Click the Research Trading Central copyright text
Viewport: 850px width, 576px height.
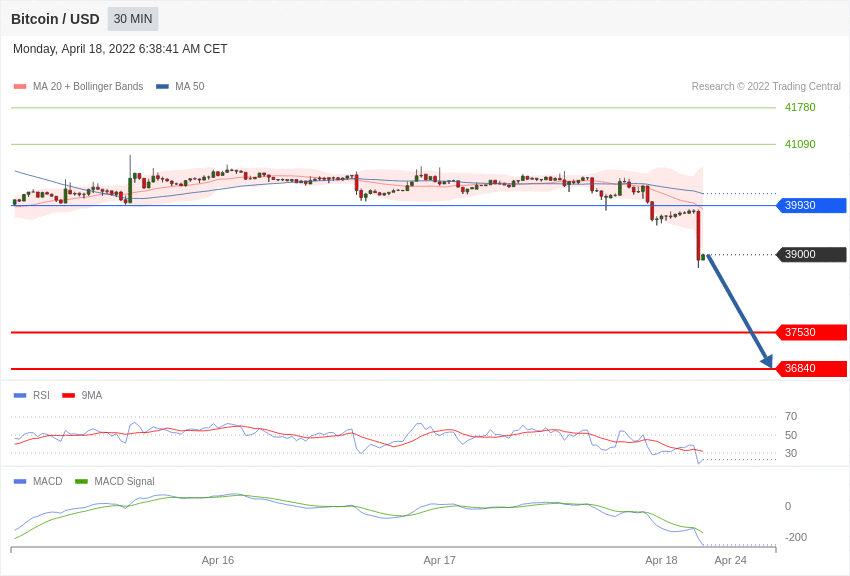tap(766, 87)
